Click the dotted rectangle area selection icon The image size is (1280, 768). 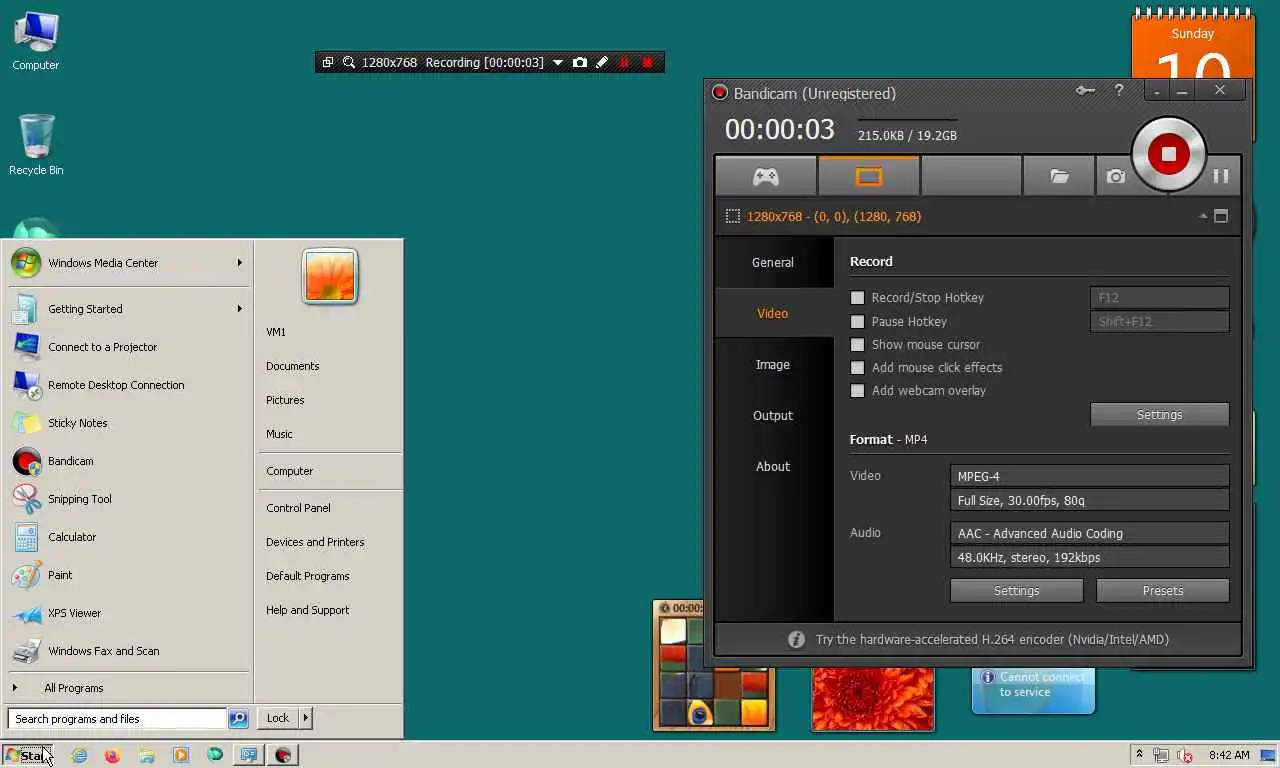point(733,216)
